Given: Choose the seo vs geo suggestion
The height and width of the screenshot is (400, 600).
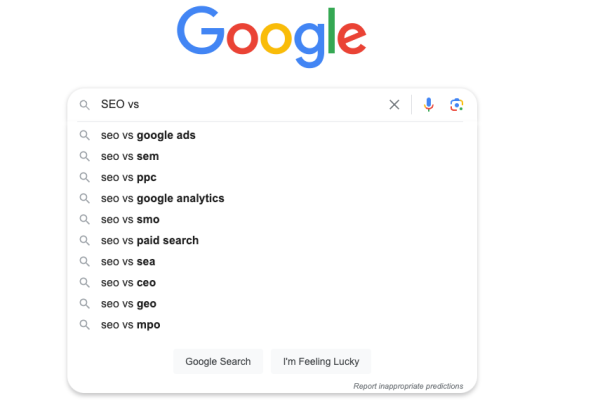Looking at the screenshot, I should (272, 304).
